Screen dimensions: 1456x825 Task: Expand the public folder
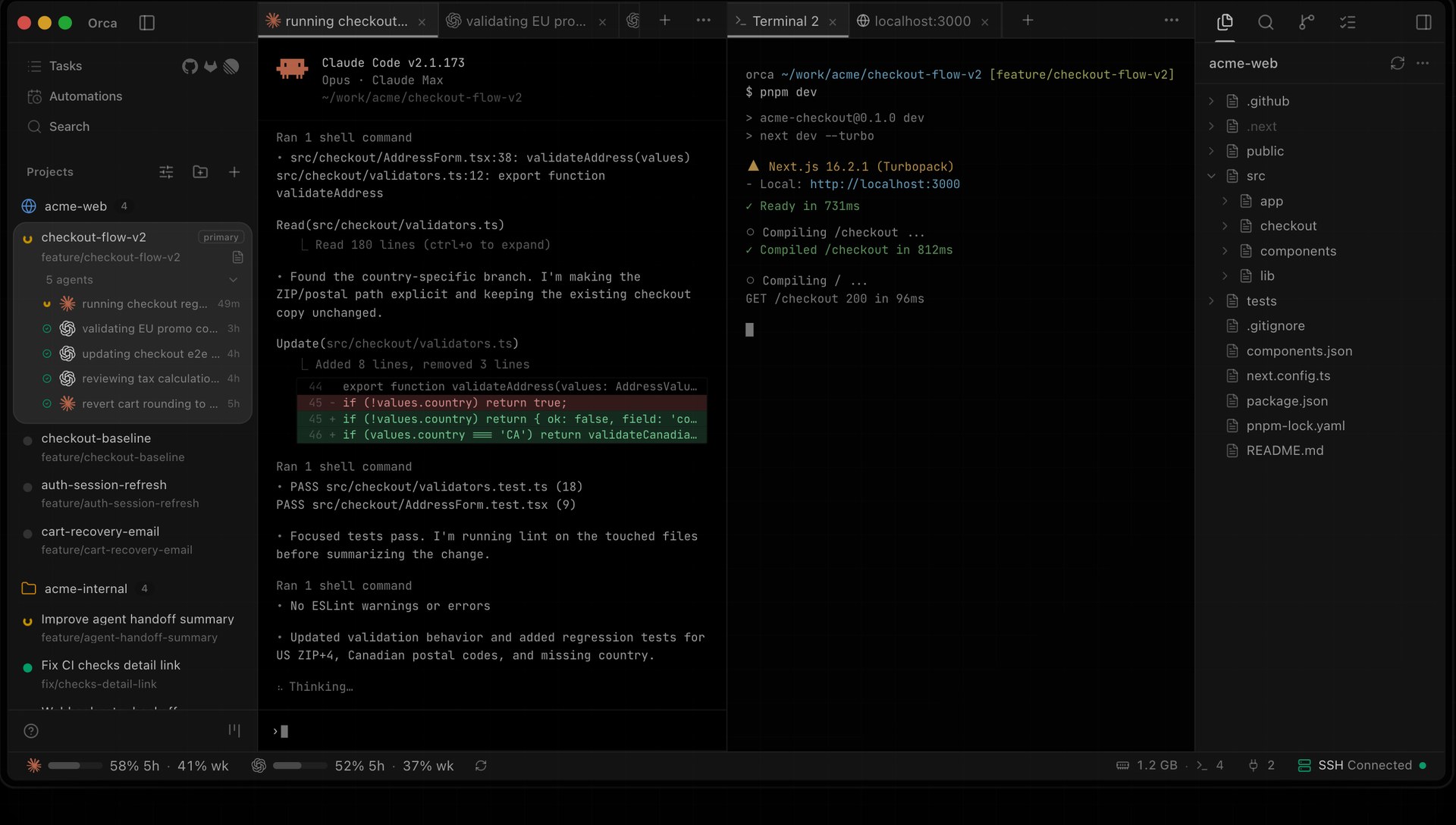click(1211, 151)
